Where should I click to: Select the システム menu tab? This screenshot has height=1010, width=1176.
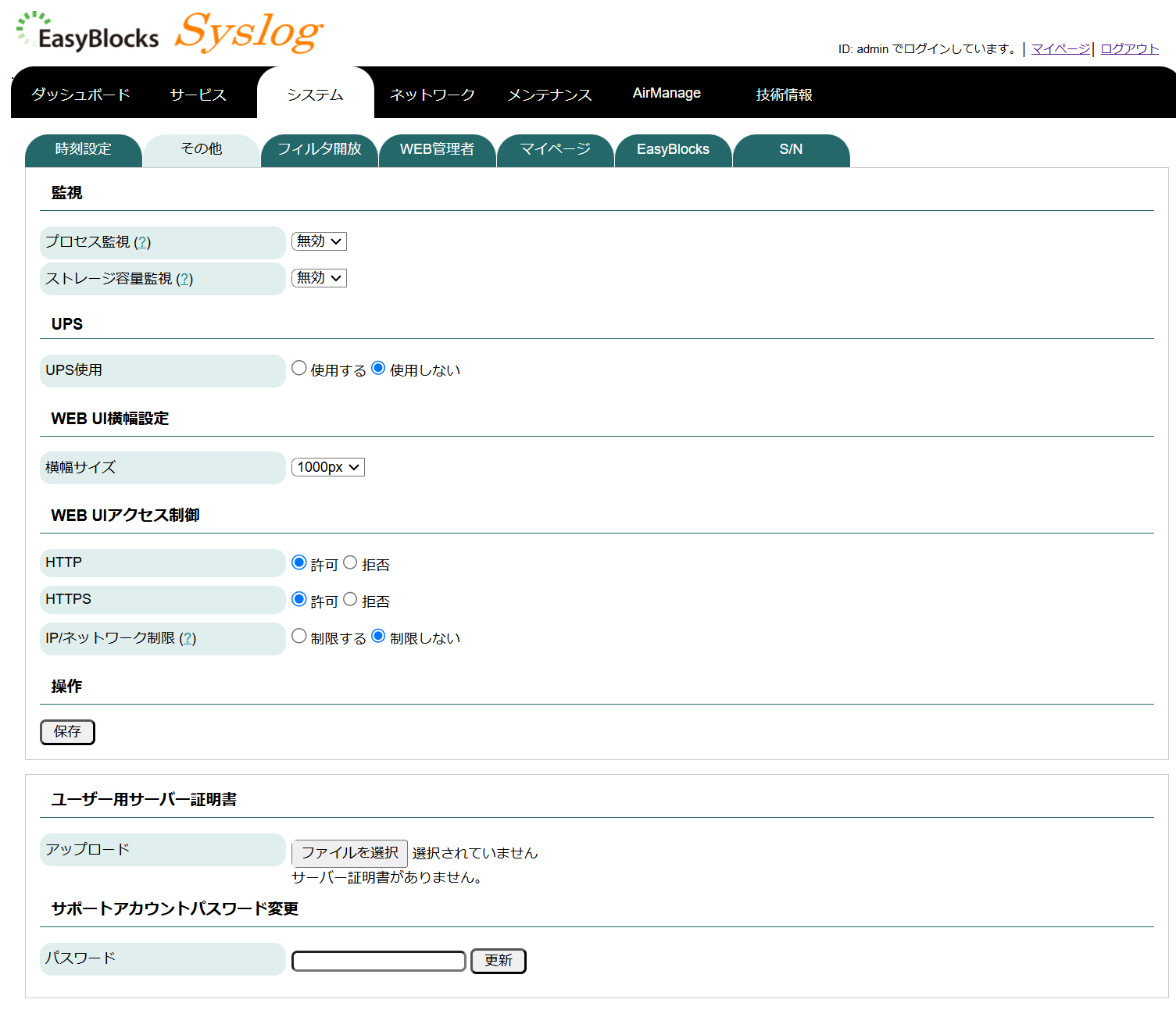(316, 95)
